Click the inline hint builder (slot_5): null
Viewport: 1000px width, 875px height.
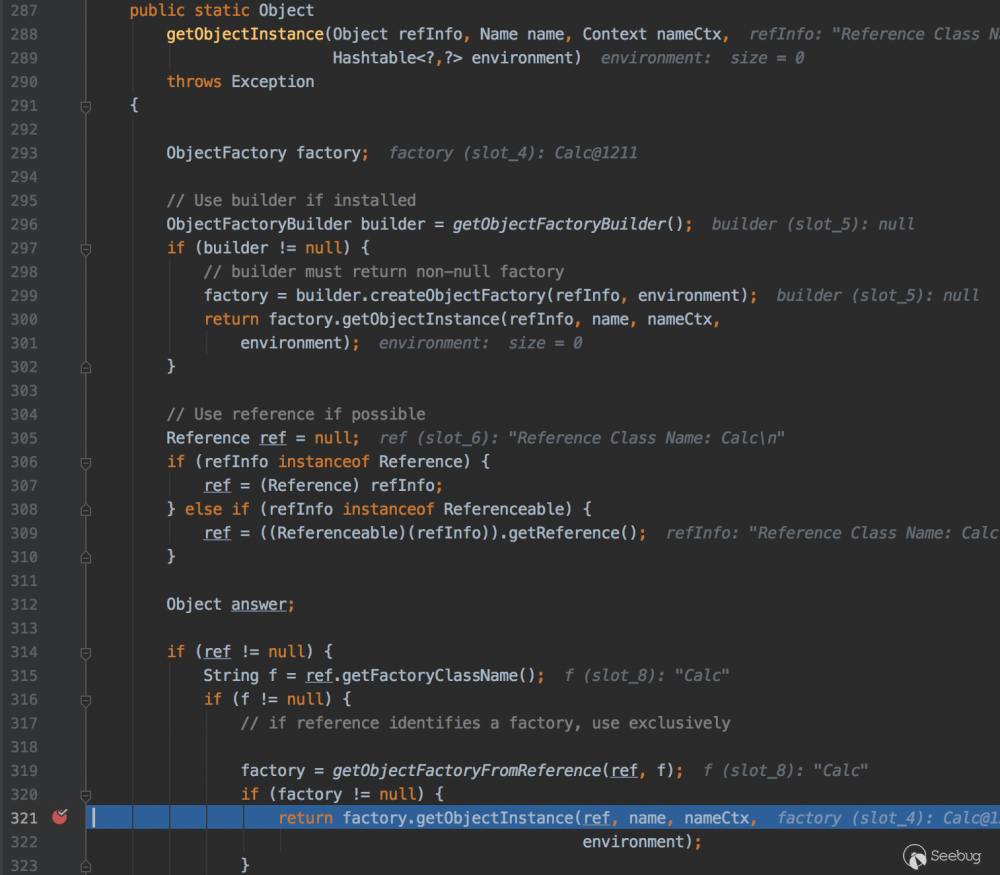pyautogui.click(x=823, y=224)
